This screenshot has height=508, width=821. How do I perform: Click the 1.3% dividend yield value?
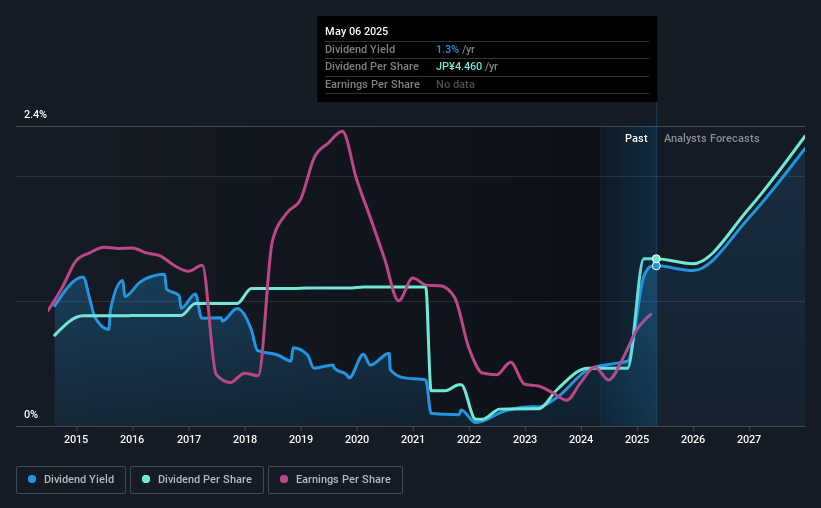[447, 49]
